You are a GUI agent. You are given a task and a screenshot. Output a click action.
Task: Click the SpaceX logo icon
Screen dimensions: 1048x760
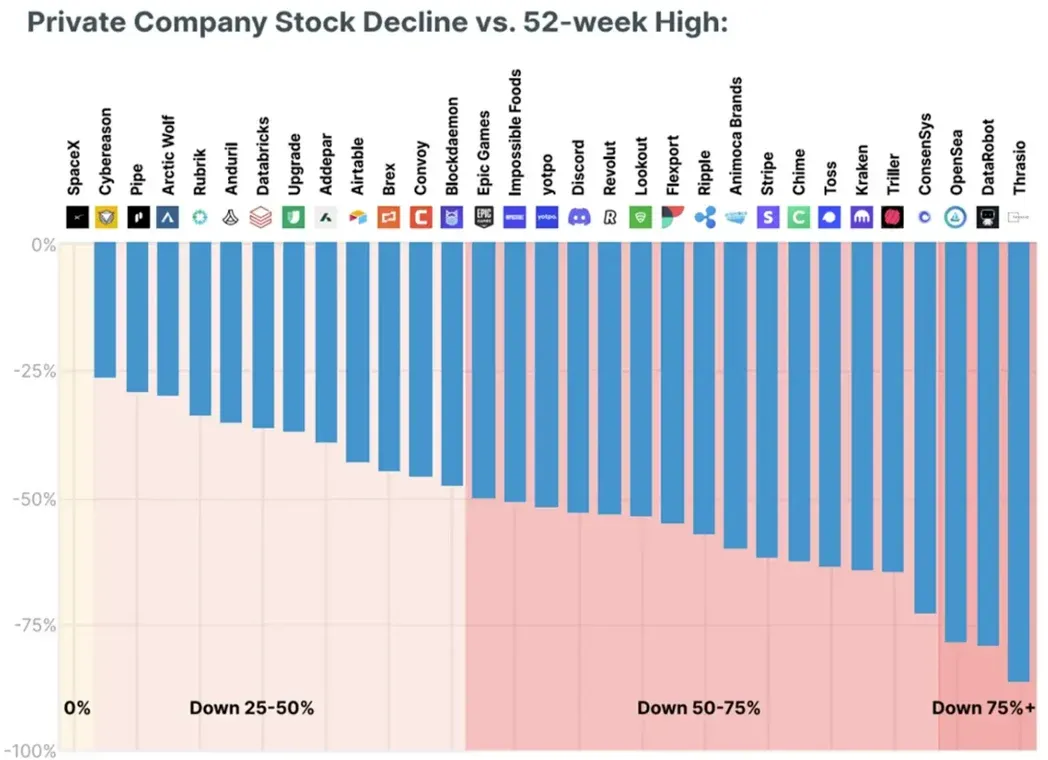coord(76,216)
